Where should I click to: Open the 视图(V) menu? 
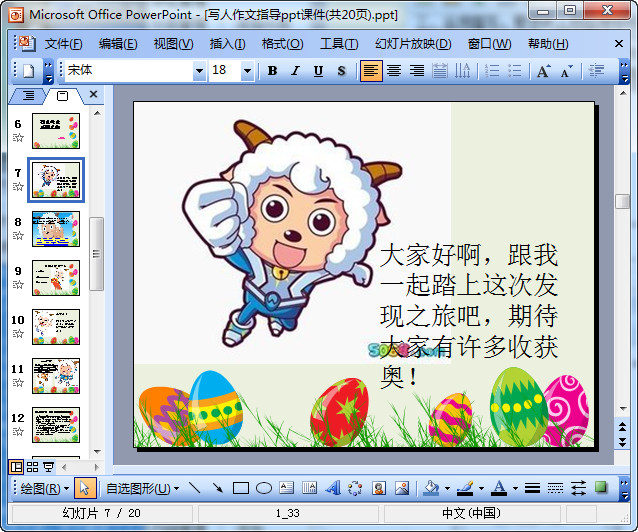coord(173,44)
